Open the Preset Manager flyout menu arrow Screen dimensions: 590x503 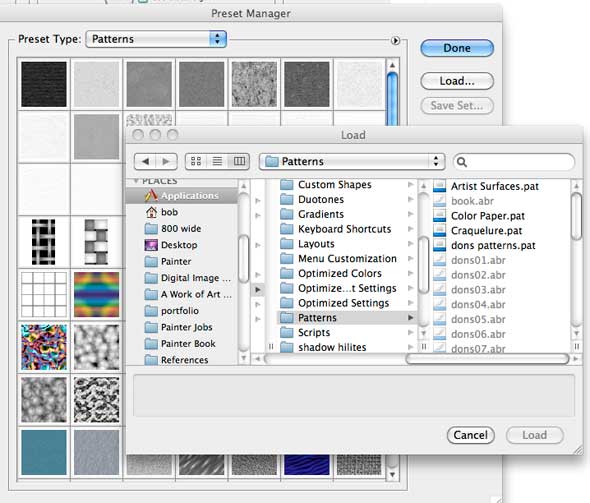(x=395, y=41)
